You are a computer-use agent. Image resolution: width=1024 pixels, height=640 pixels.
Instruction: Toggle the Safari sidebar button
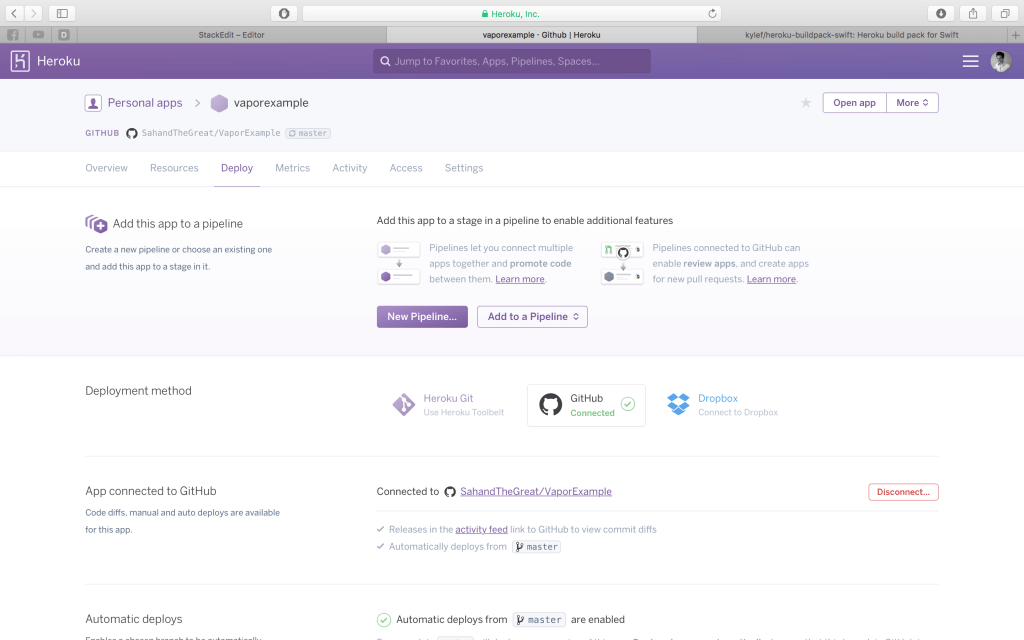62,13
